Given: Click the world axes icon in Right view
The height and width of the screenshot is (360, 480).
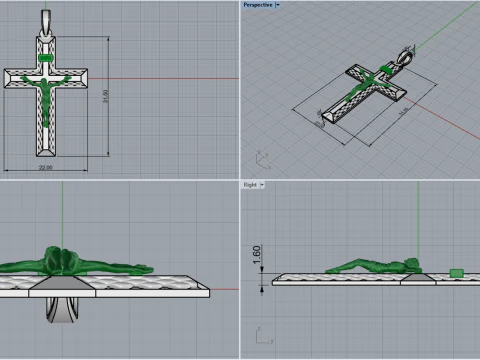Looking at the screenshot, I should click(265, 336).
